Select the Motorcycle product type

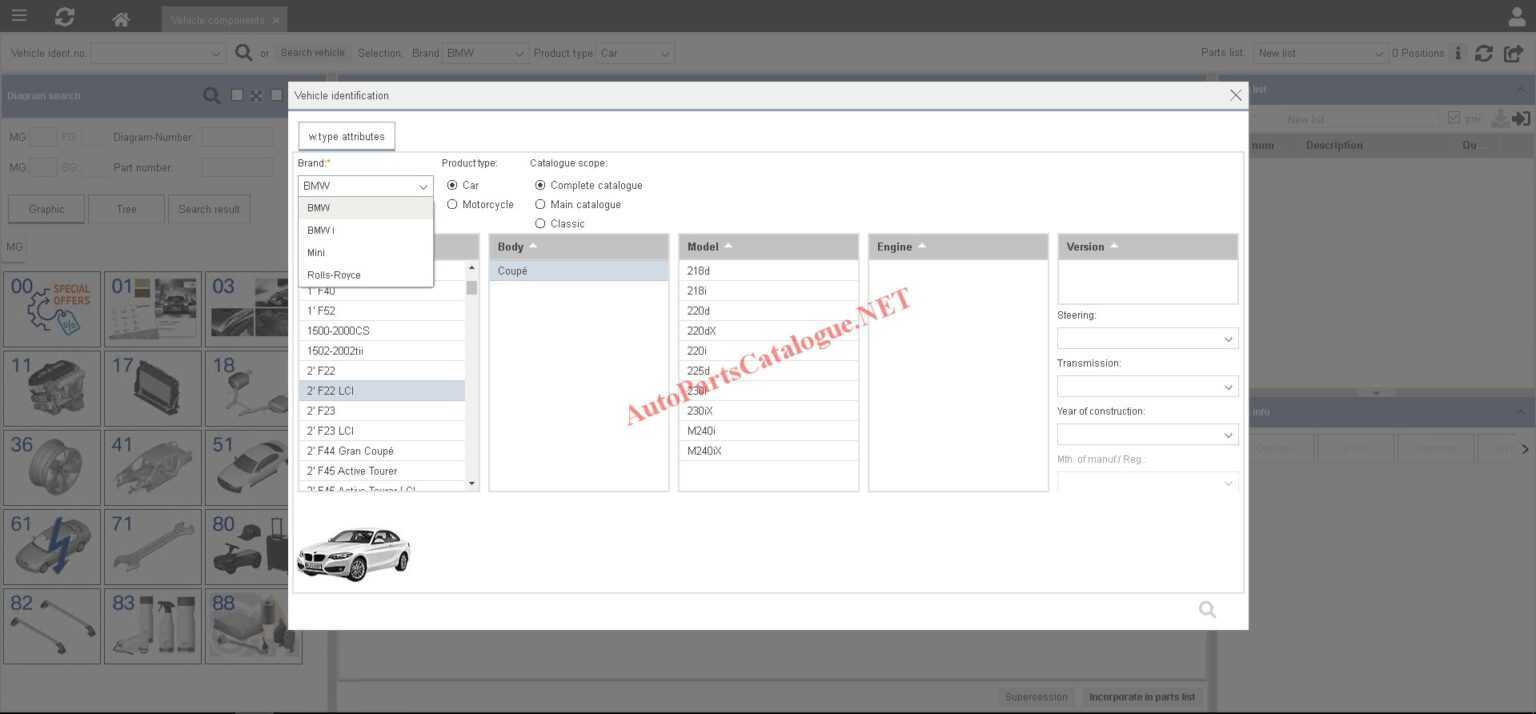coord(453,205)
